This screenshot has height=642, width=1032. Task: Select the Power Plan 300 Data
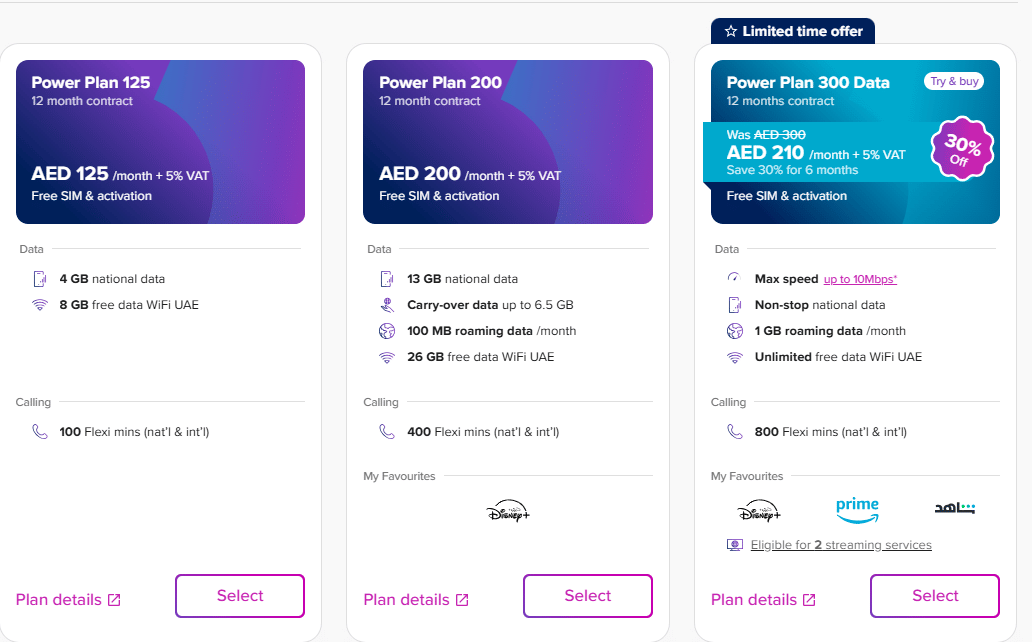(x=935, y=596)
